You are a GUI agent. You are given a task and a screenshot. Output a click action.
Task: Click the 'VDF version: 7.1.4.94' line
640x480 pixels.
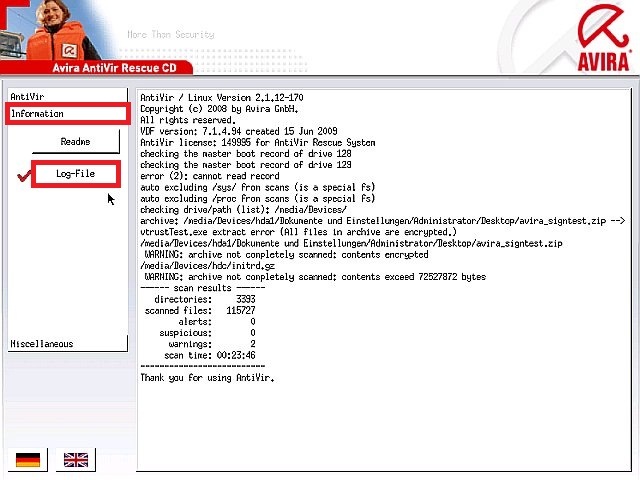[x=239, y=131]
